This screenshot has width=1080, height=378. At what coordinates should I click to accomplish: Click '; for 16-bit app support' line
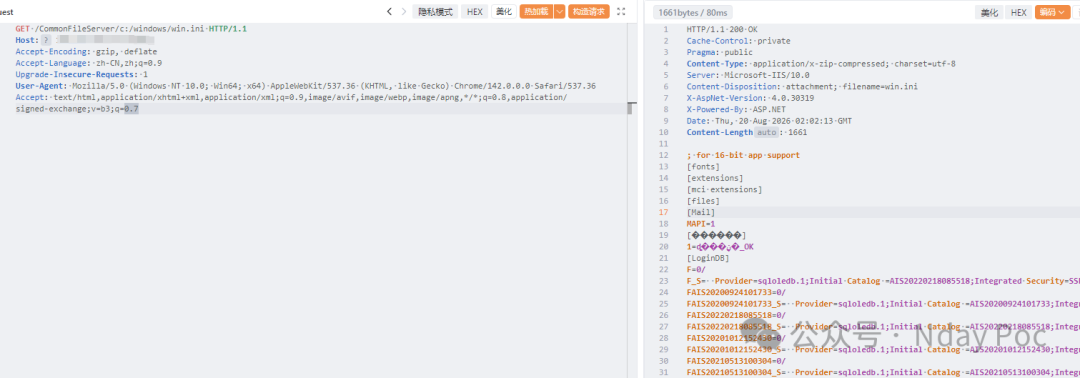point(742,155)
